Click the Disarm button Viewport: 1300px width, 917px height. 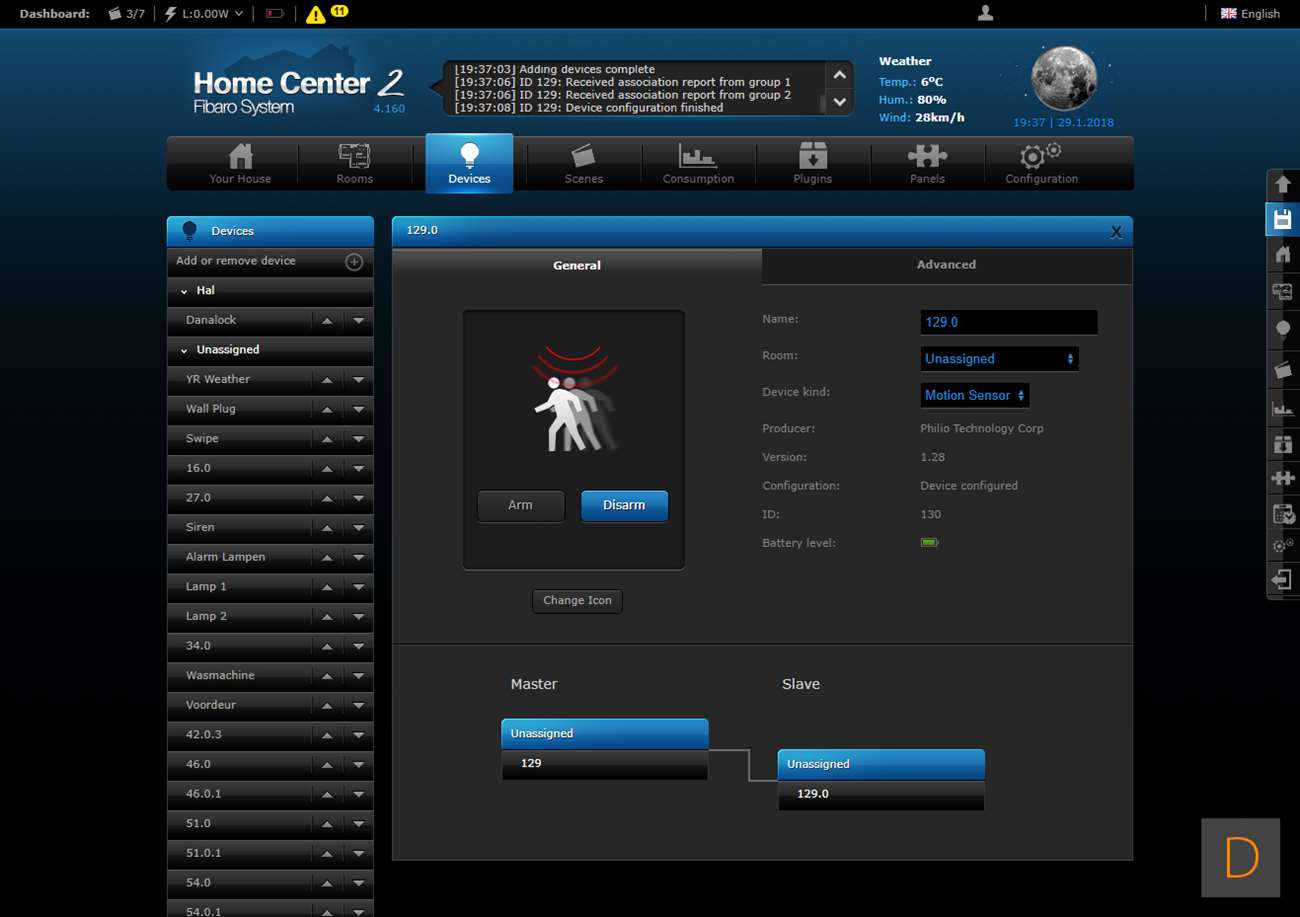624,506
